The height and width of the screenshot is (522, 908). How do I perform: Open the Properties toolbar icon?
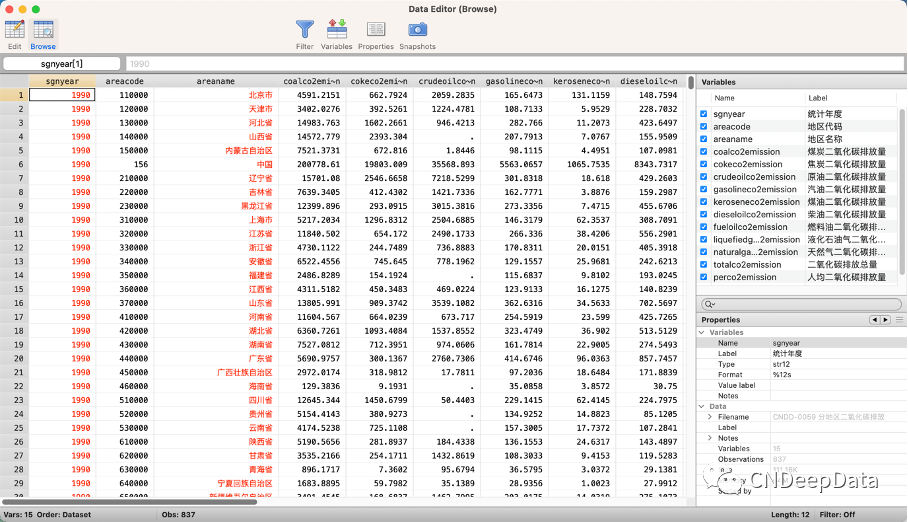coord(376,29)
